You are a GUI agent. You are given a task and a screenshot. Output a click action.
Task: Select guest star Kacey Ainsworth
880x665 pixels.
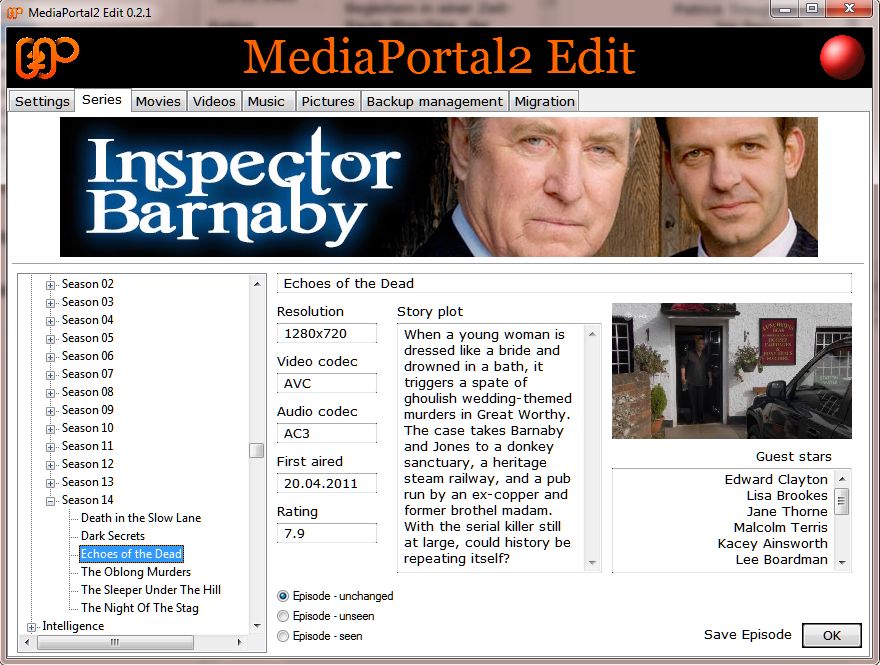coord(772,544)
